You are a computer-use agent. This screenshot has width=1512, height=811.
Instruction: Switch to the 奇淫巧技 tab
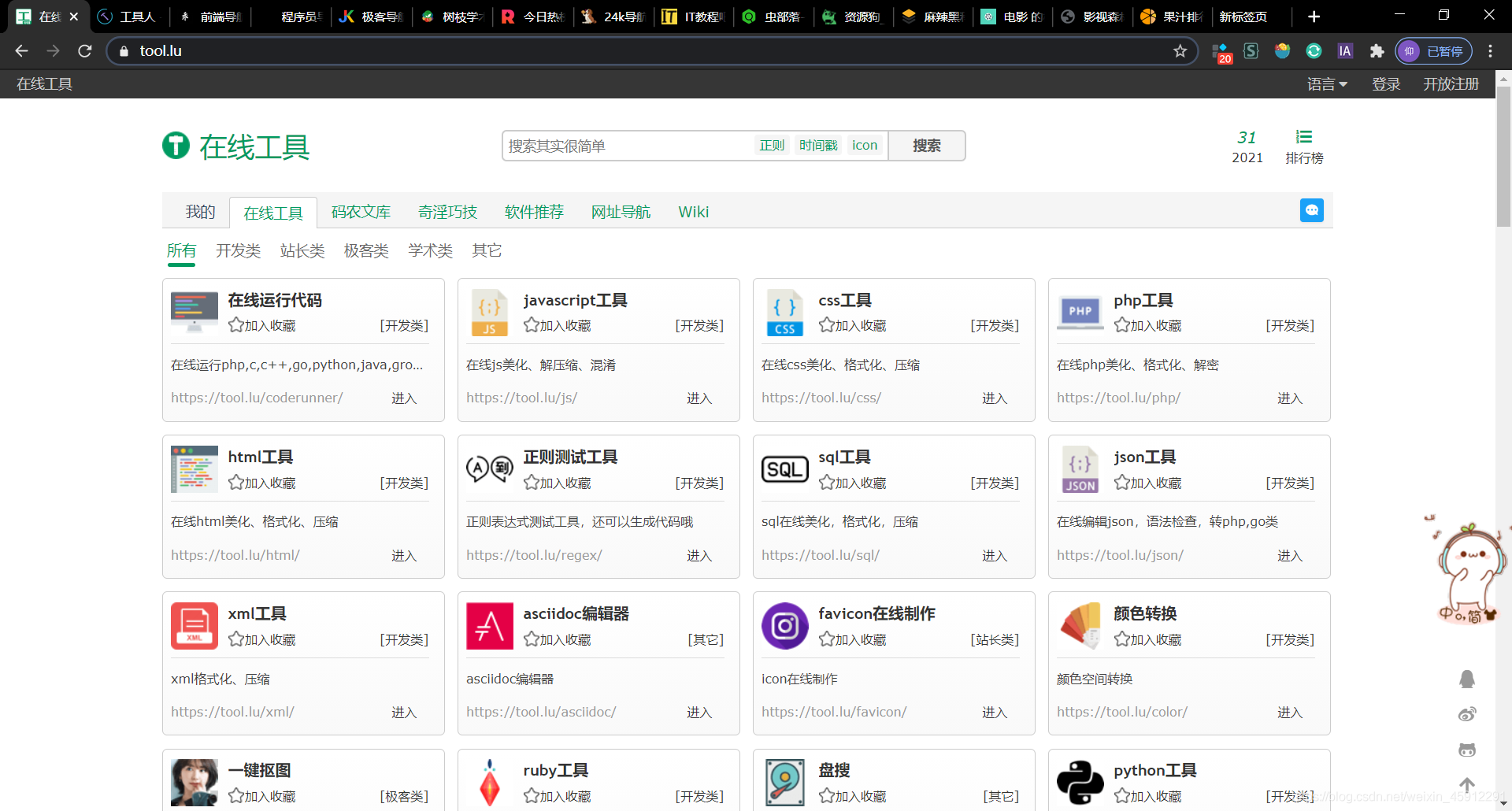click(x=447, y=212)
